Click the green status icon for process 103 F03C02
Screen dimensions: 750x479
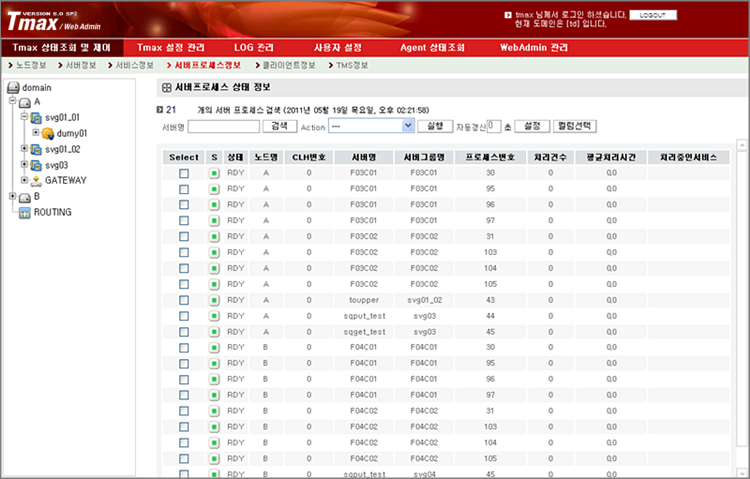[214, 253]
